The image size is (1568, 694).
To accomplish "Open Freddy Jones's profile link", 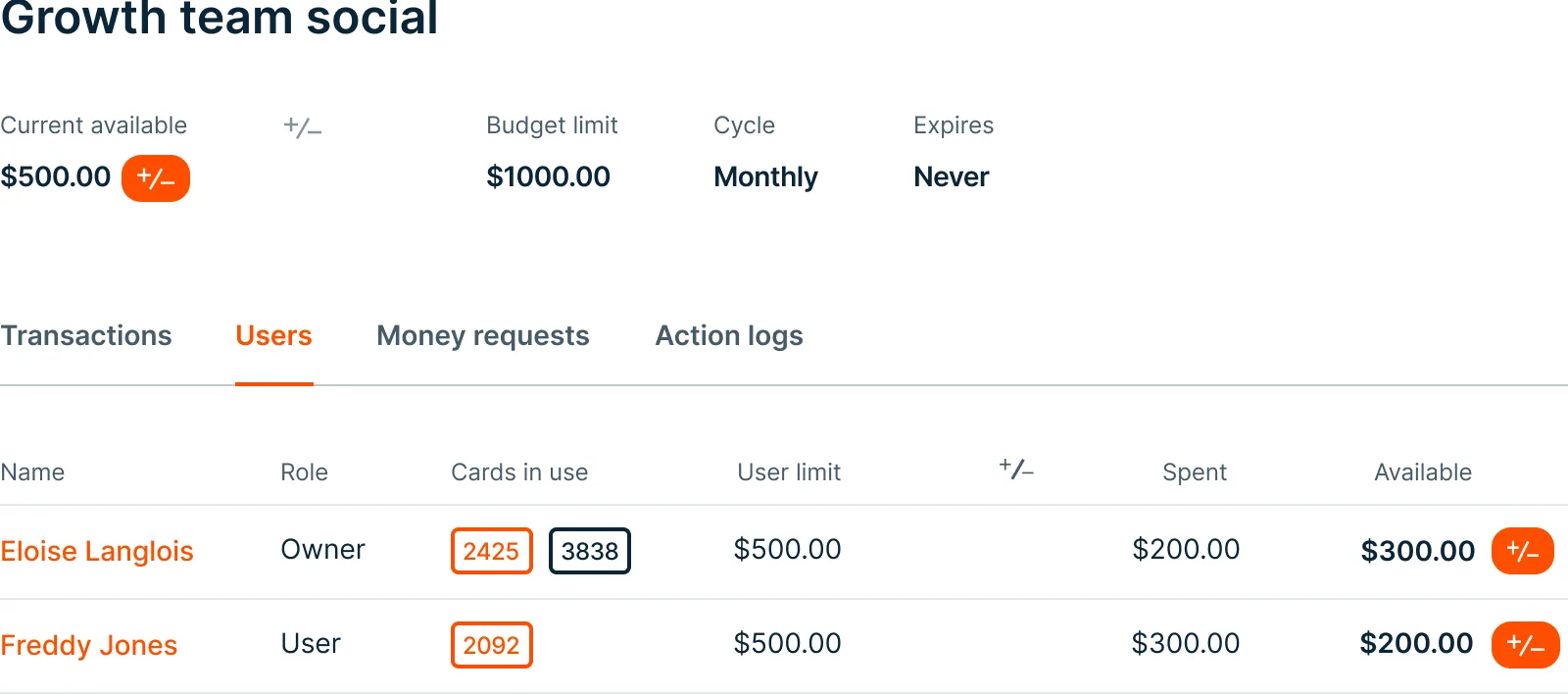I will [x=89, y=645].
